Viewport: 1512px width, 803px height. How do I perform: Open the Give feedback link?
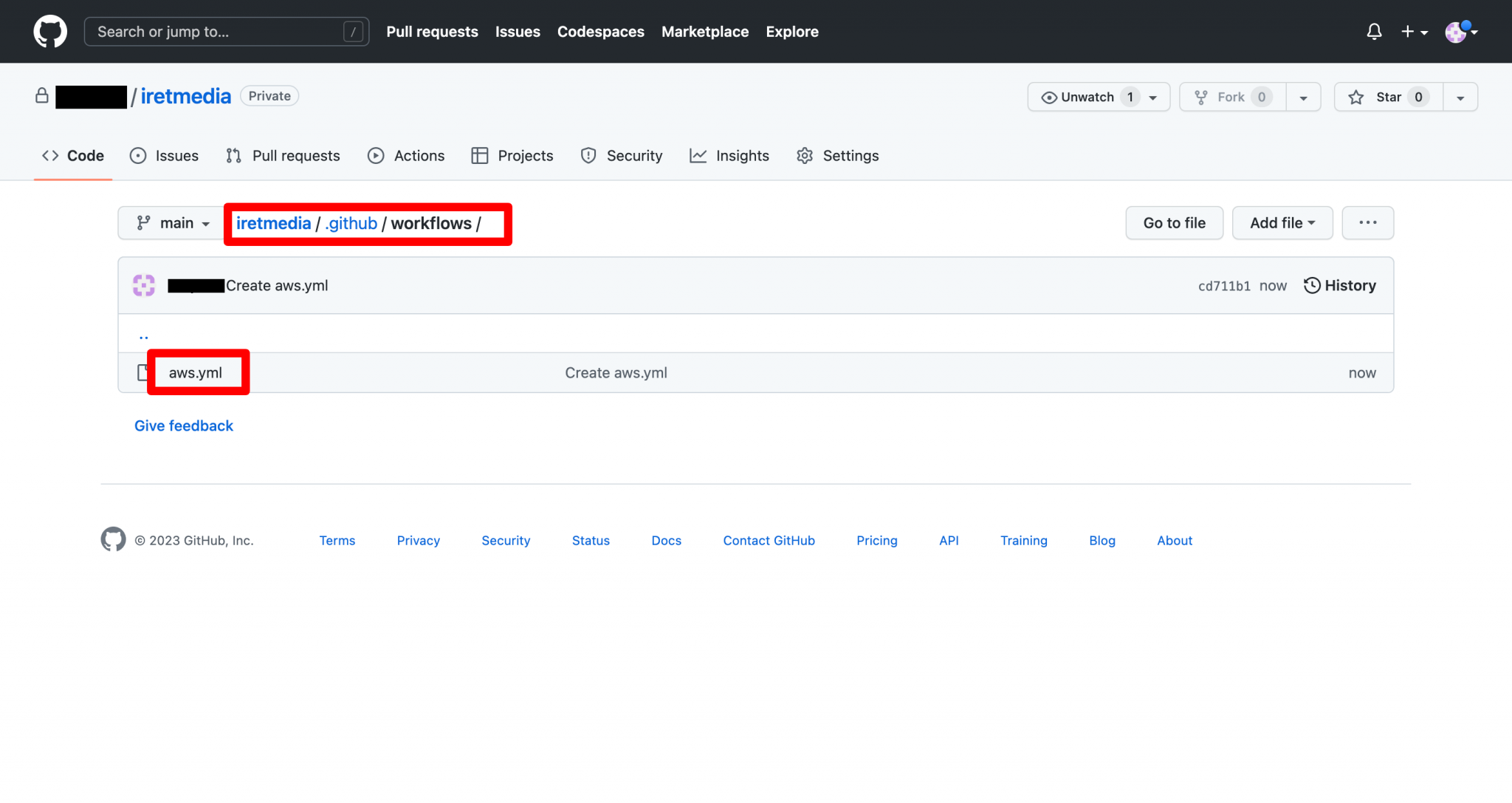point(183,426)
